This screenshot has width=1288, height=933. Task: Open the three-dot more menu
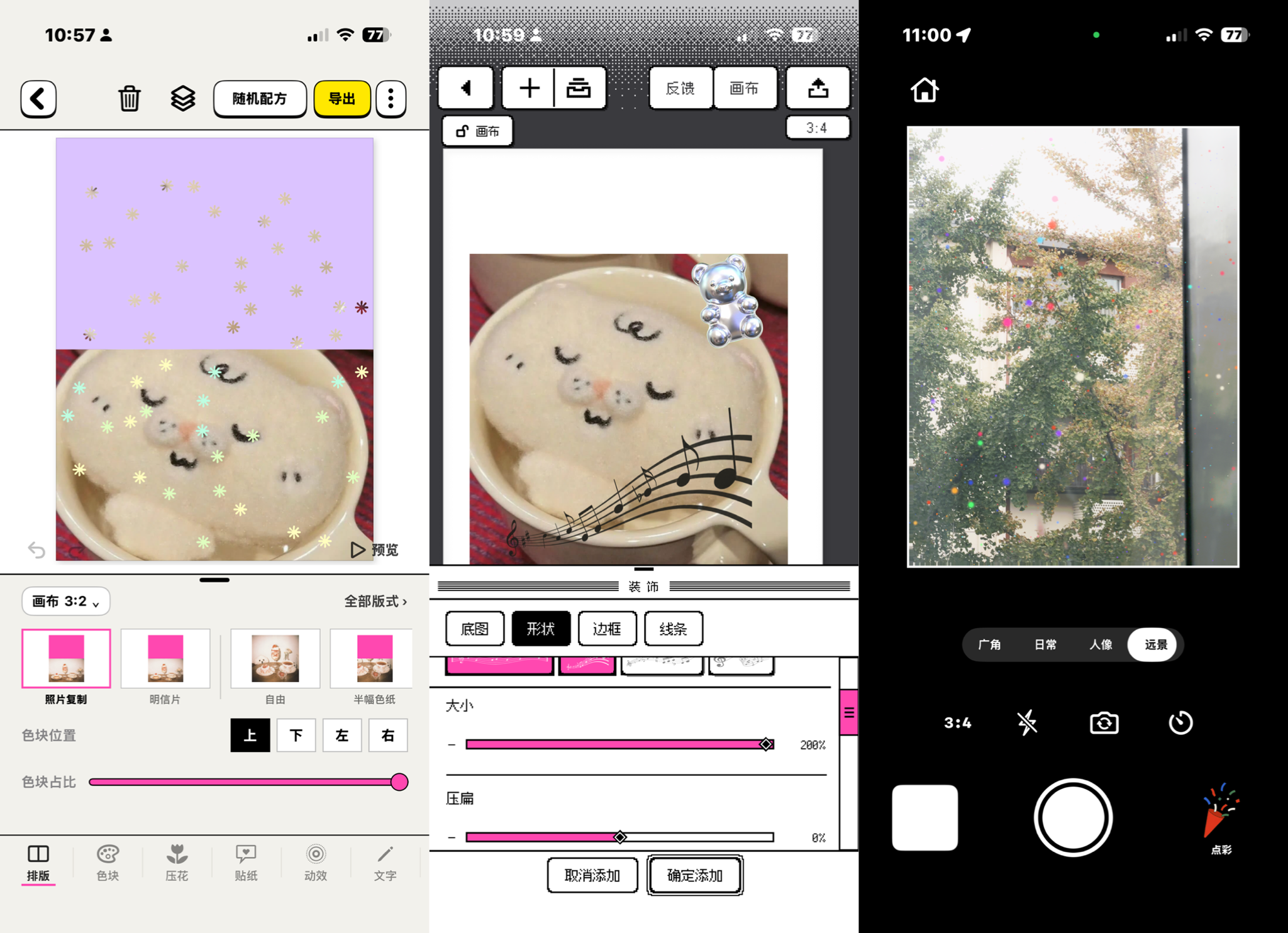391,99
